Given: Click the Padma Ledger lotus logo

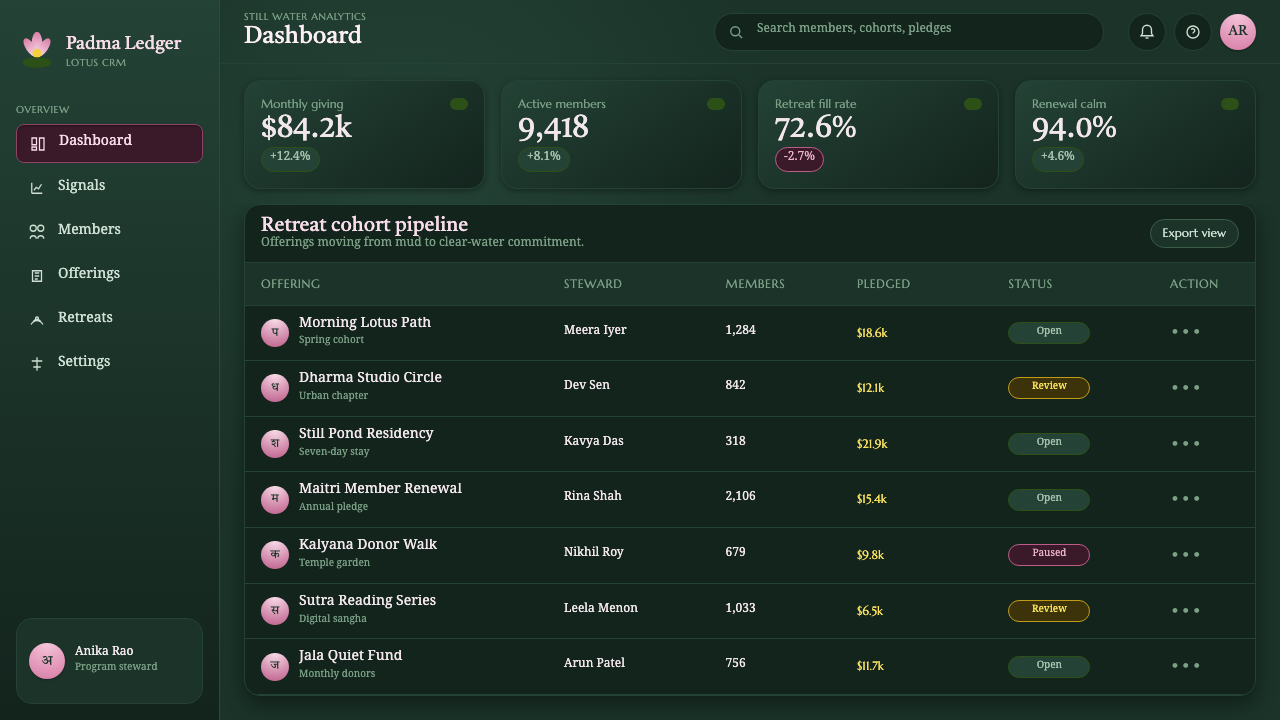Looking at the screenshot, I should click(x=37, y=50).
